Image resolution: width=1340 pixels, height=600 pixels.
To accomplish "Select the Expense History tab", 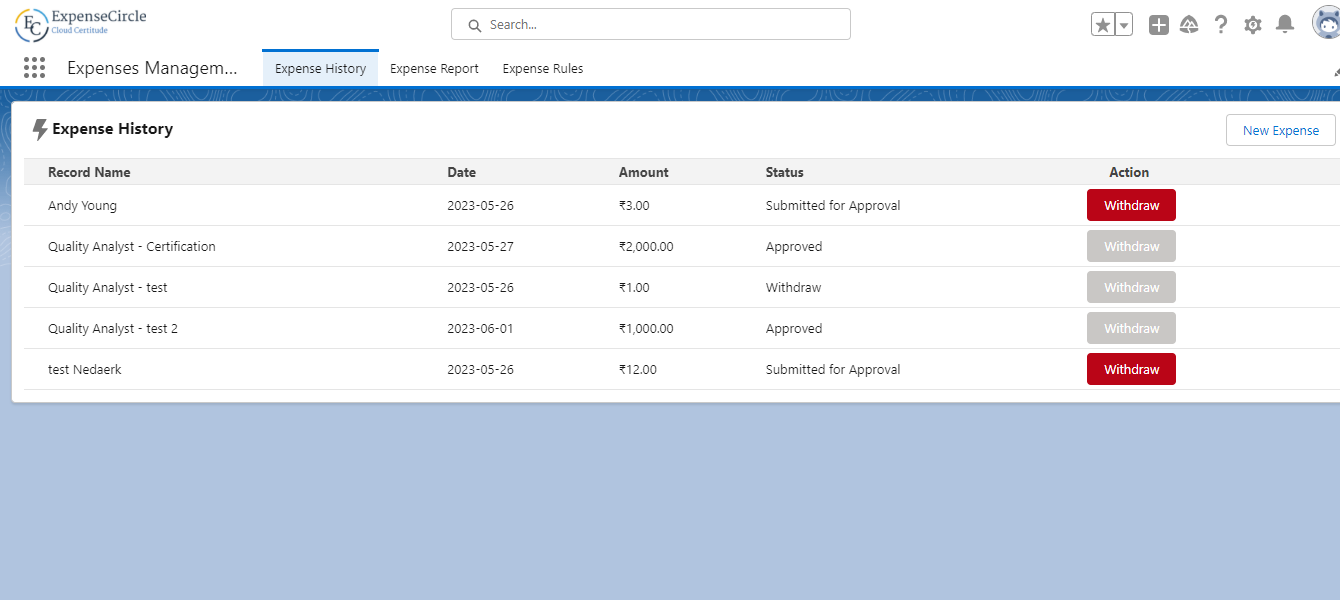I will coord(320,69).
